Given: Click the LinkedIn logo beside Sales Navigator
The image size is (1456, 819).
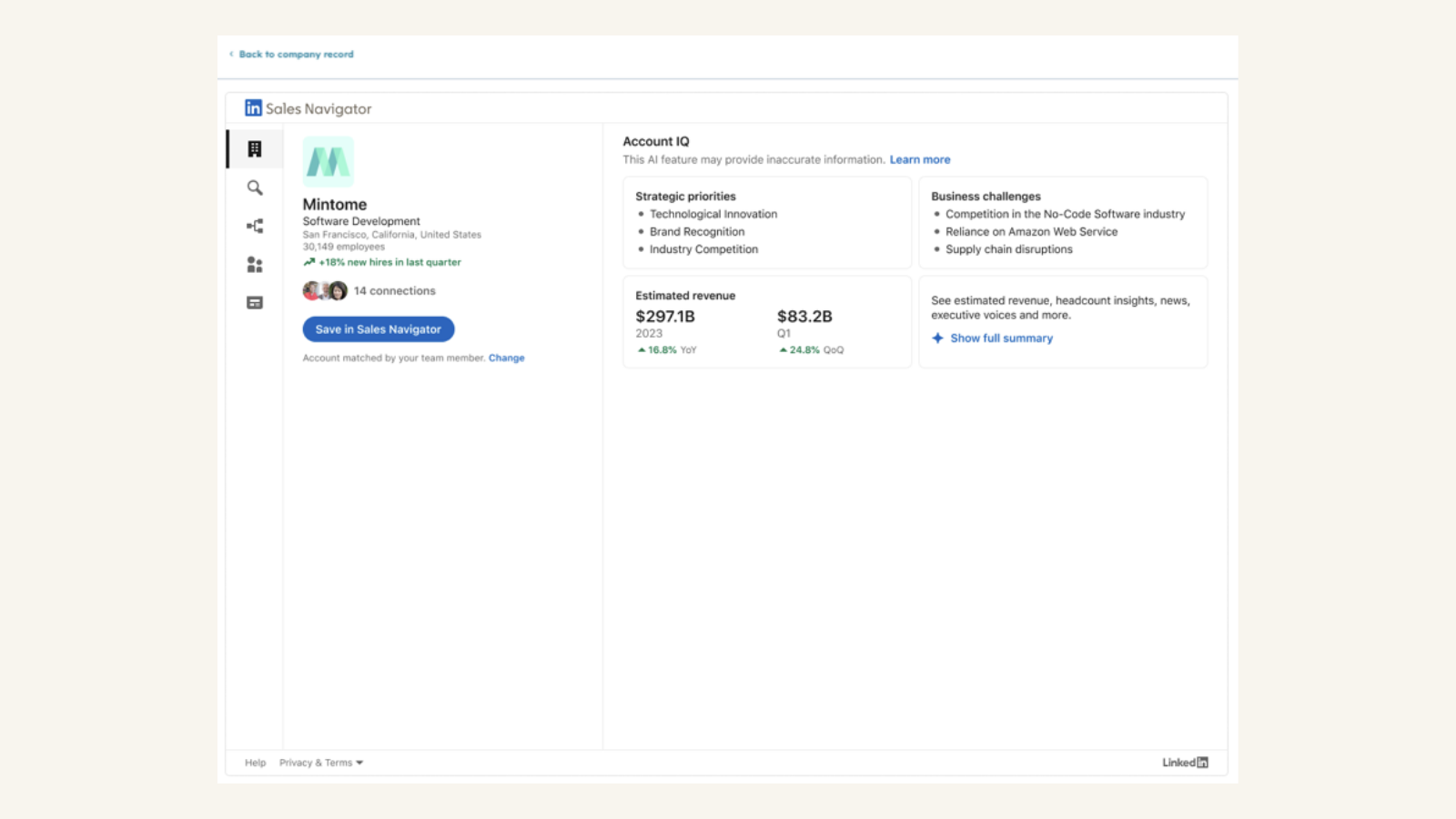Looking at the screenshot, I should [x=252, y=107].
